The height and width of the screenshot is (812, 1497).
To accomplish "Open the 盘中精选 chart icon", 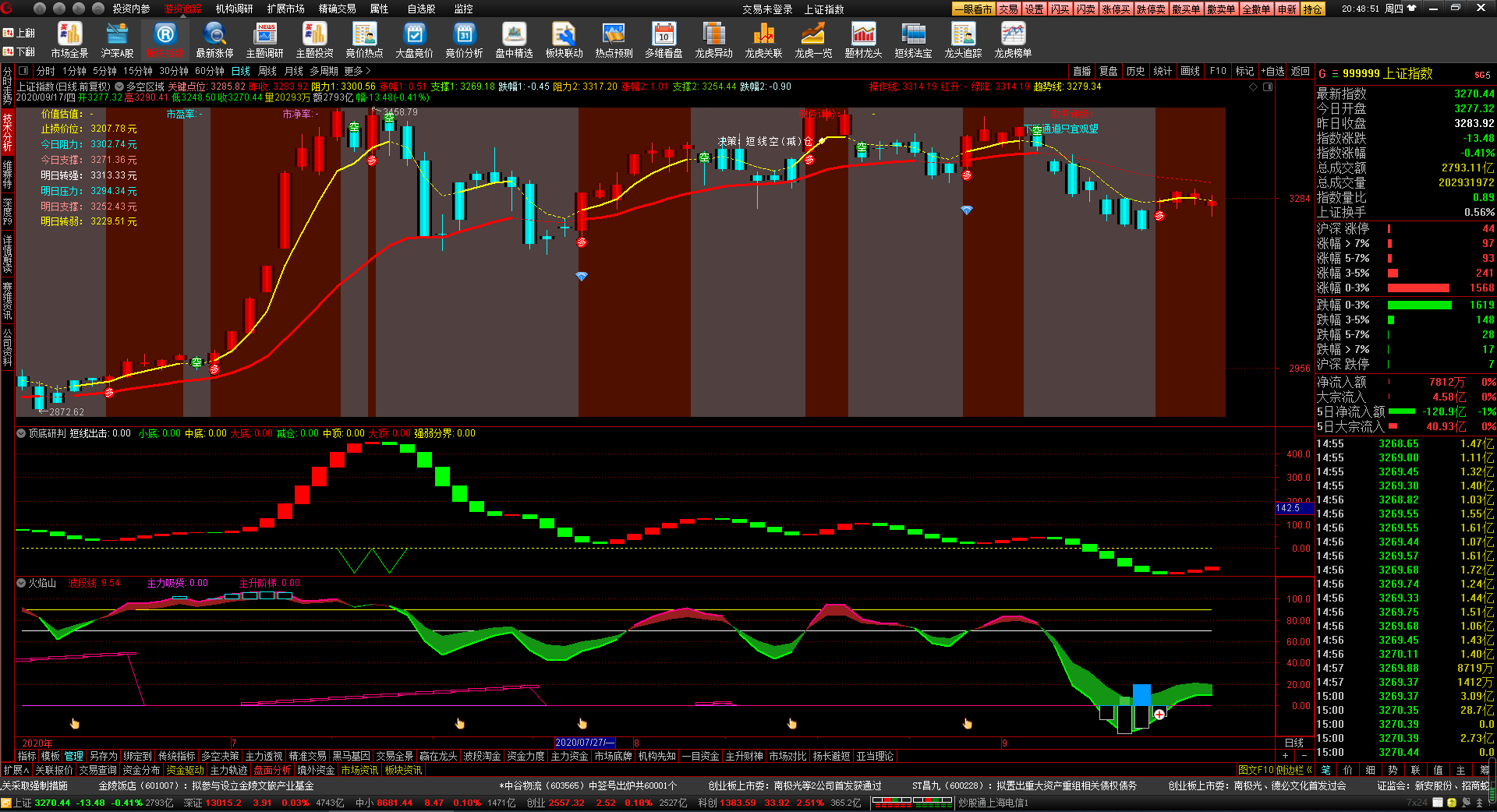I will click(514, 40).
